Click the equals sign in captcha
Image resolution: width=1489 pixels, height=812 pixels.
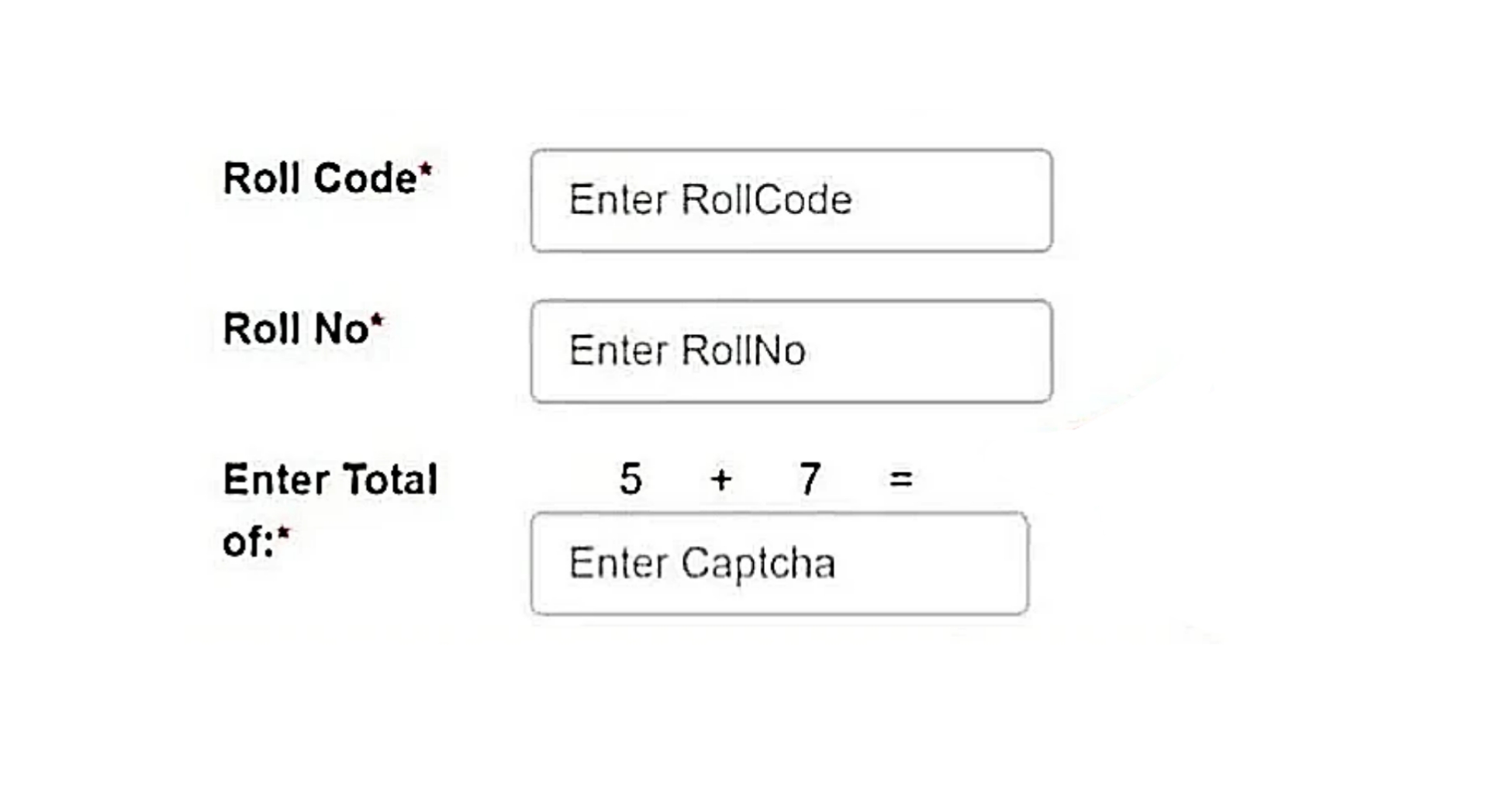(900, 479)
